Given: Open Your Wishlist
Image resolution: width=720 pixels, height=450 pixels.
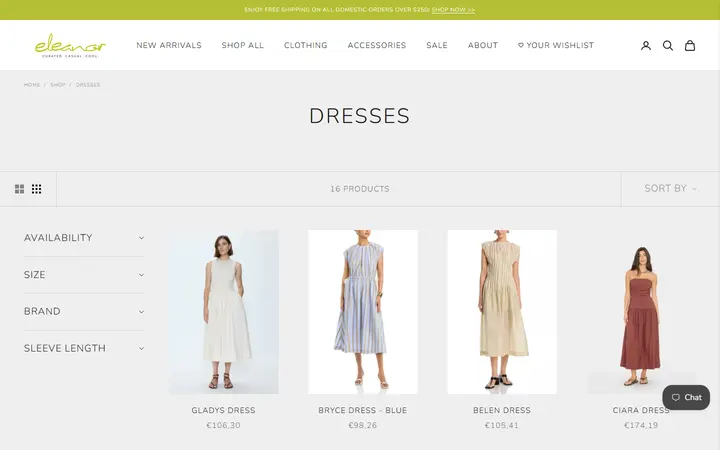Looking at the screenshot, I should (556, 45).
